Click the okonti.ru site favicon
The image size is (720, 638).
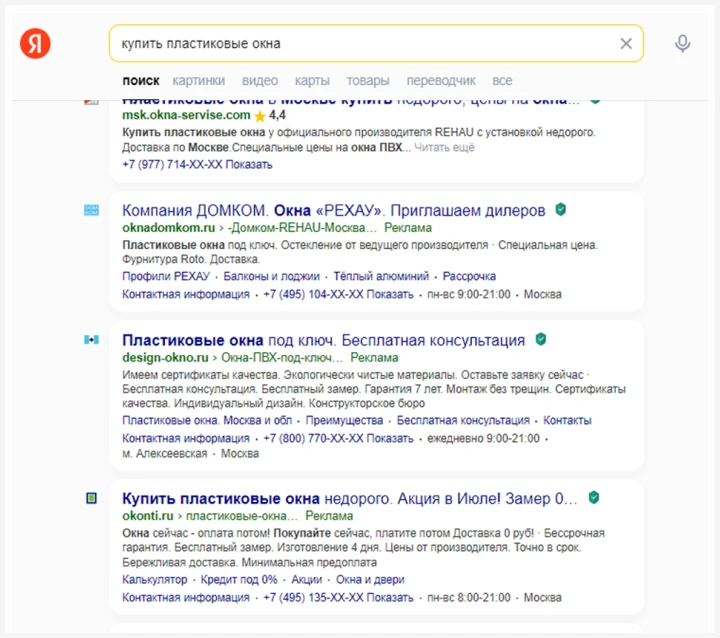[x=92, y=497]
